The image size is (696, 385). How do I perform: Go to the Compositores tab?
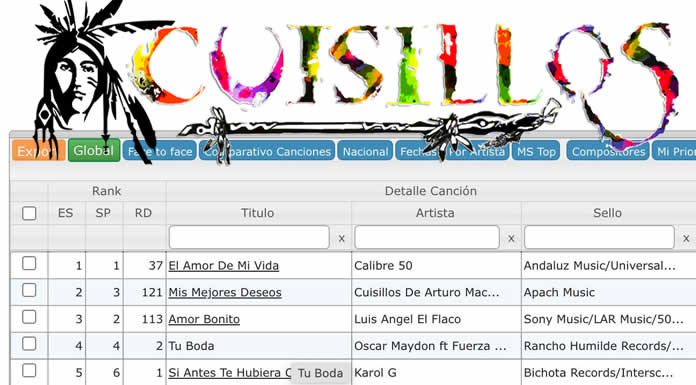(x=608, y=151)
